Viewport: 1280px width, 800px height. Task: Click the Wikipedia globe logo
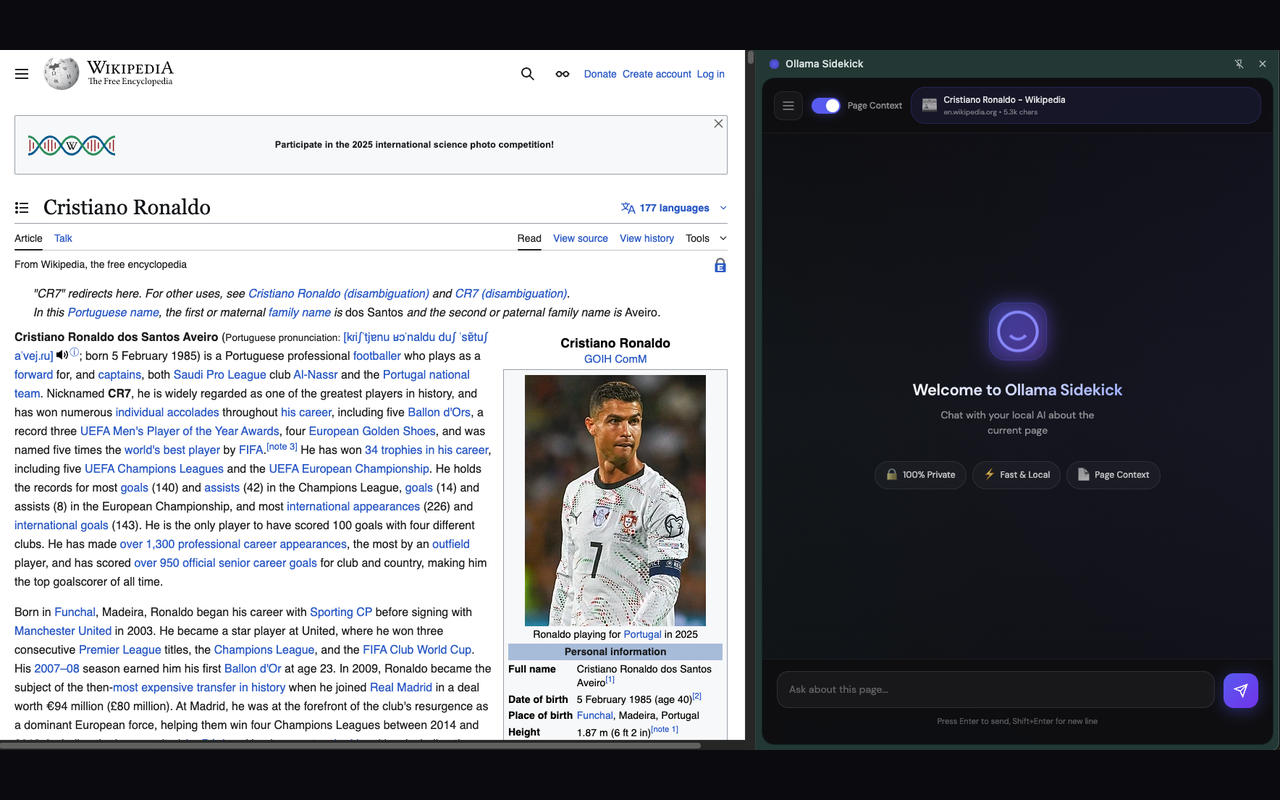[x=61, y=73]
